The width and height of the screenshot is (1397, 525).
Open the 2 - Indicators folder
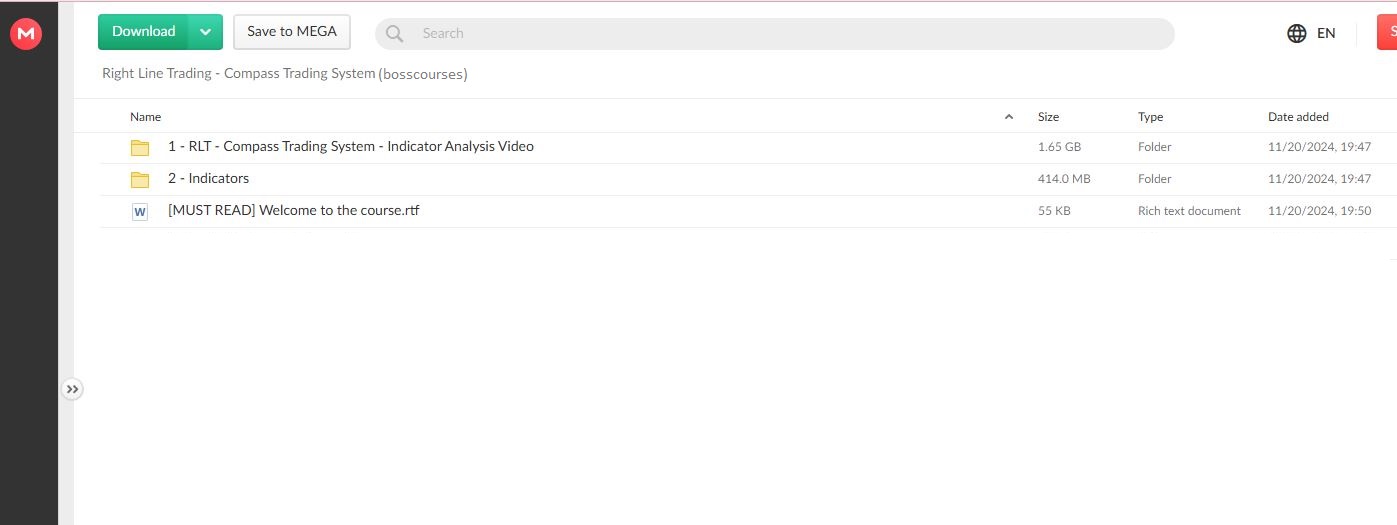tap(208, 179)
